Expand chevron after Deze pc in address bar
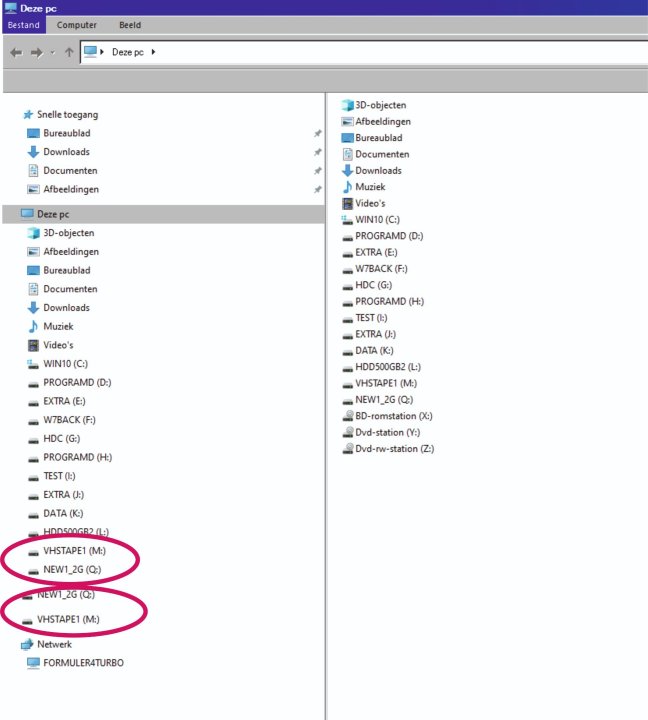Image resolution: width=648 pixels, height=720 pixels. pyautogui.click(x=153, y=52)
